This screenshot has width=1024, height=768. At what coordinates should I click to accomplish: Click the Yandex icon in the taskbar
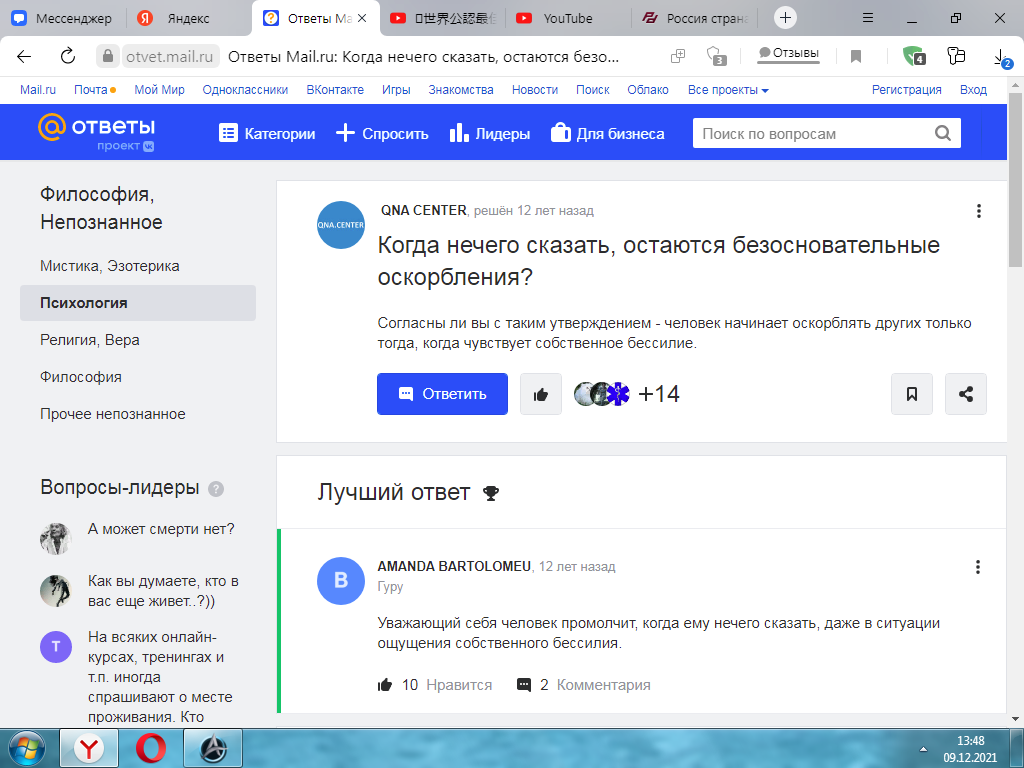tap(88, 748)
